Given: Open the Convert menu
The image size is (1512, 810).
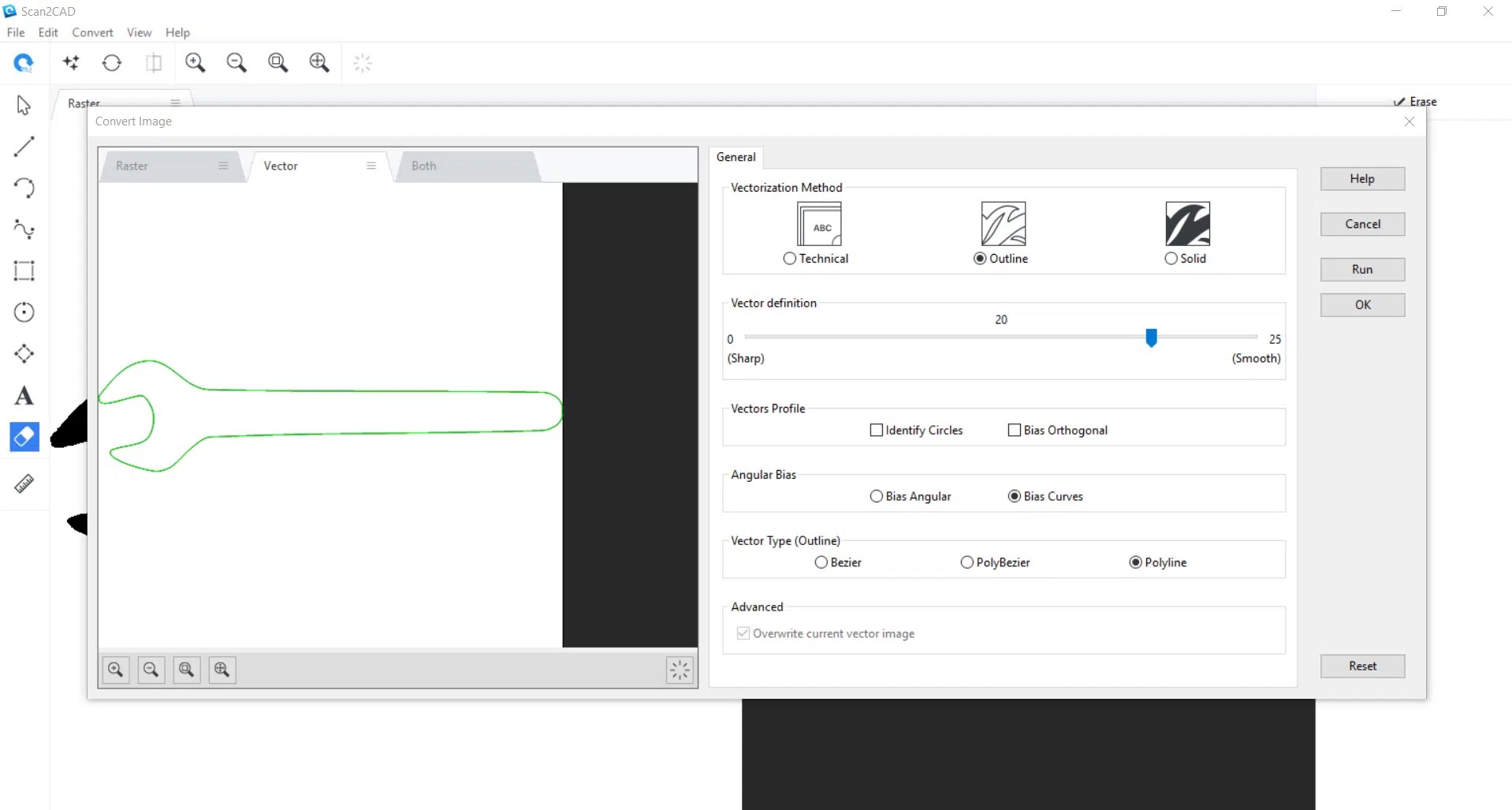Looking at the screenshot, I should 92,32.
